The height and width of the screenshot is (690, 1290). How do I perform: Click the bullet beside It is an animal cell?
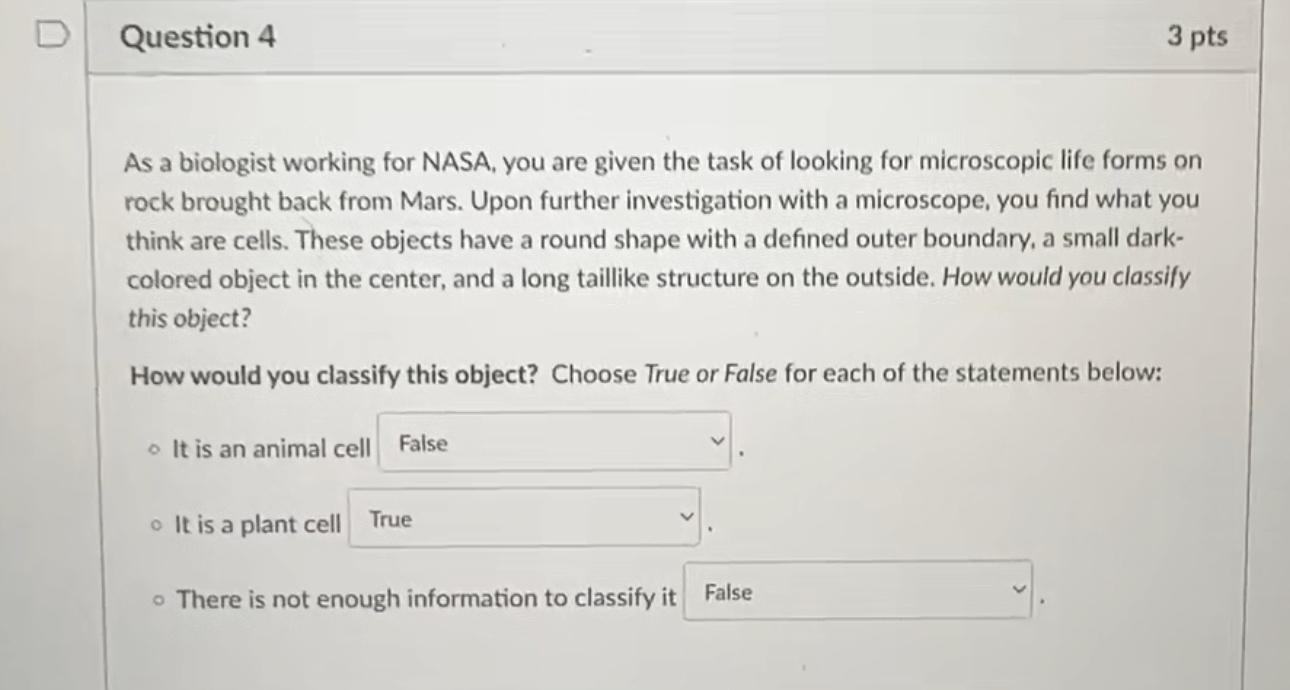[x=153, y=448]
